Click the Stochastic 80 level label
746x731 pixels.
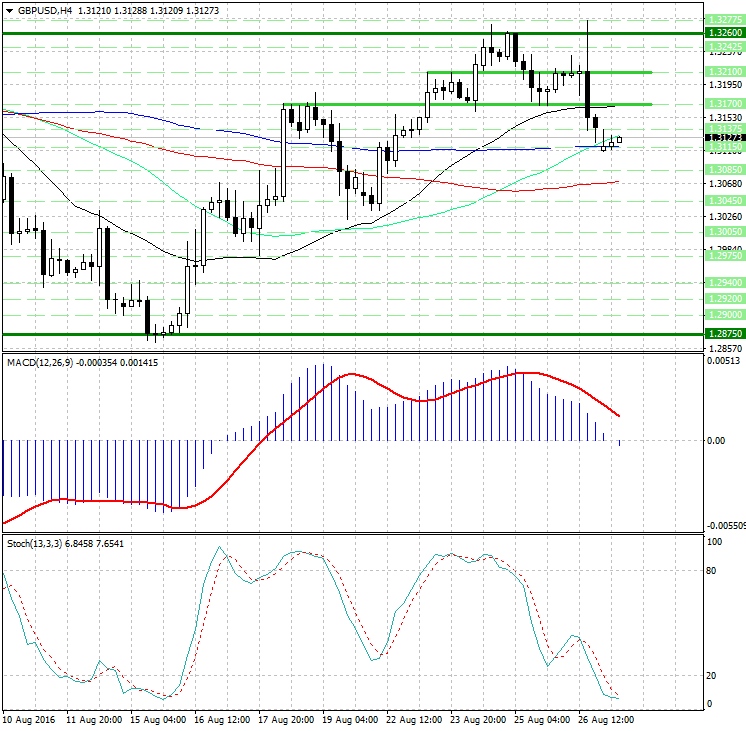714,571
